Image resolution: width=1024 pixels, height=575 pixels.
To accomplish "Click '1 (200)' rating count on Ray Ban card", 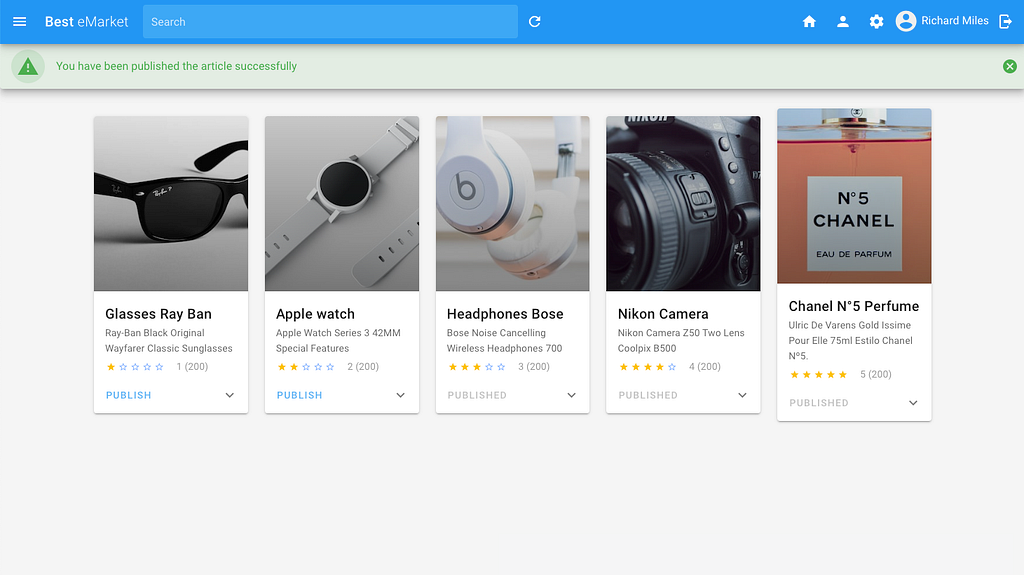I will (x=192, y=367).
